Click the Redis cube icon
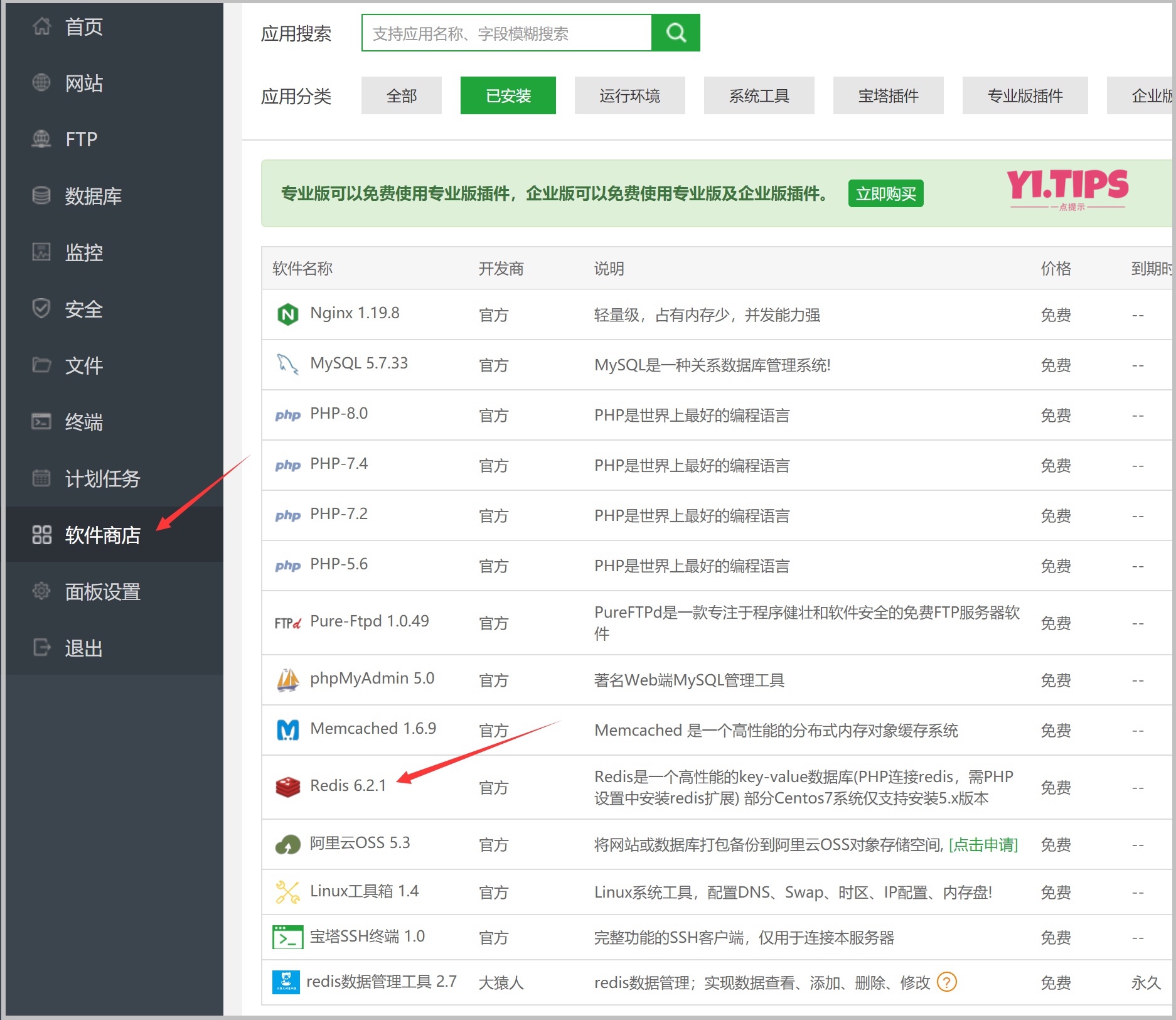 click(287, 786)
